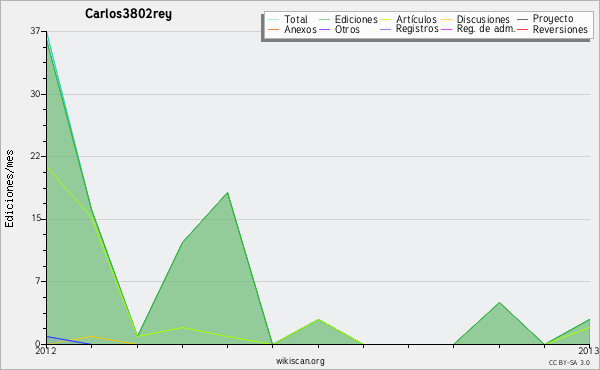Click the y-axis value 15

[36, 218]
